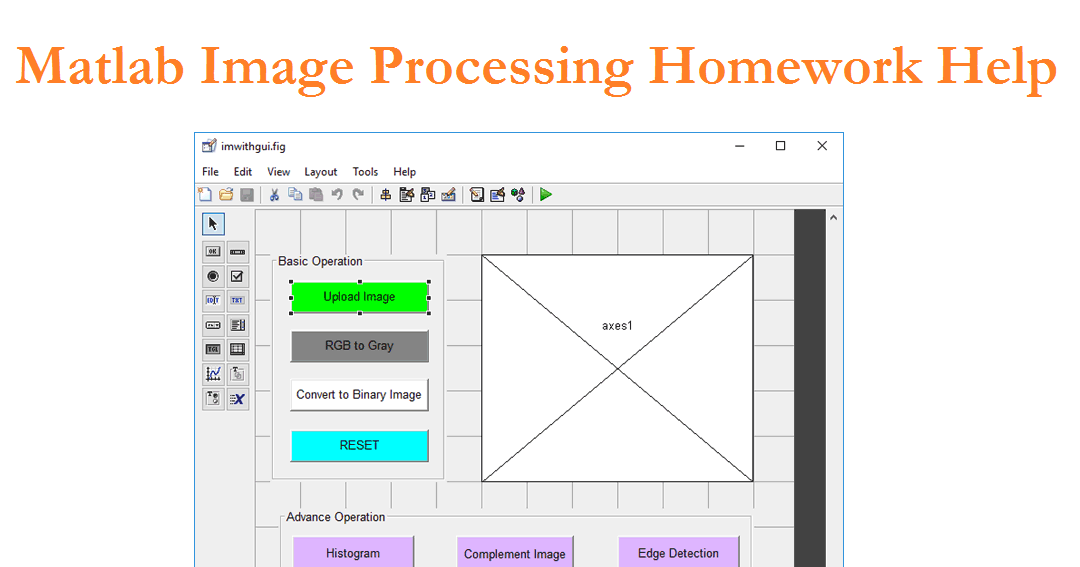Open the File menu
Image resolution: width=1080 pixels, height=567 pixels.
pos(210,172)
